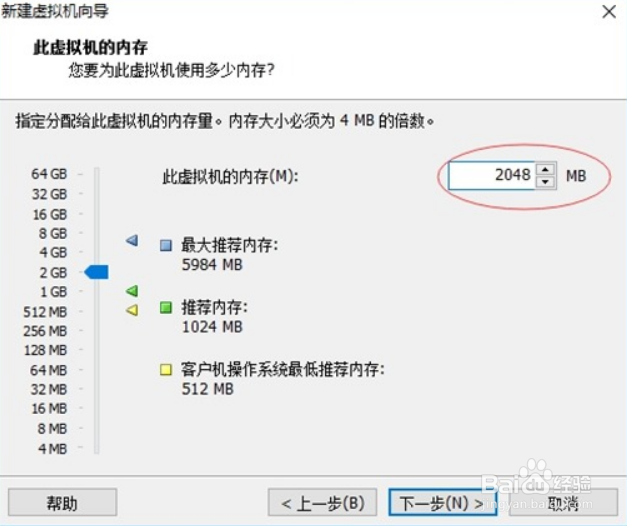Click the blue maximum recommended memory arrow marker
The width and height of the screenshot is (627, 526).
click(x=132, y=240)
